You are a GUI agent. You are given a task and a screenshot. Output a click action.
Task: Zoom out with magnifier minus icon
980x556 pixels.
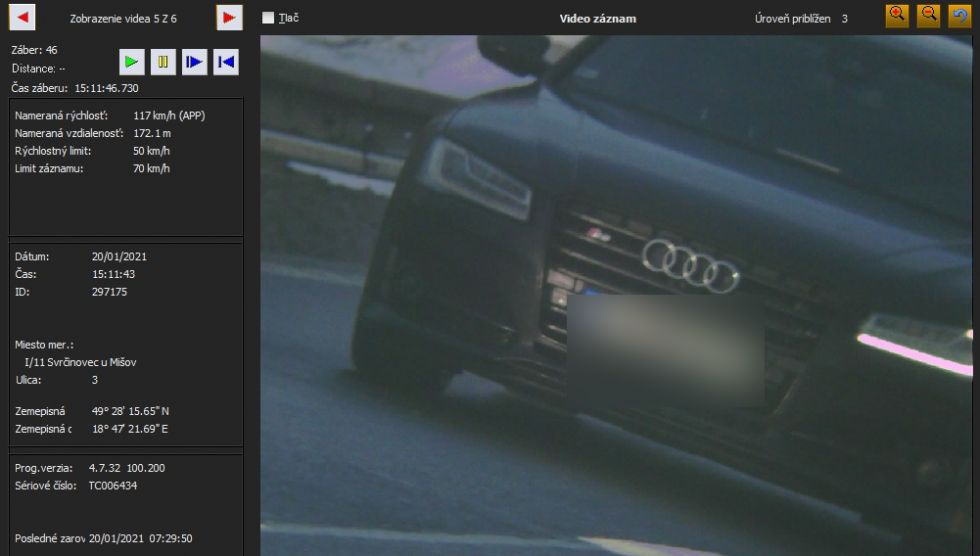[x=929, y=16]
